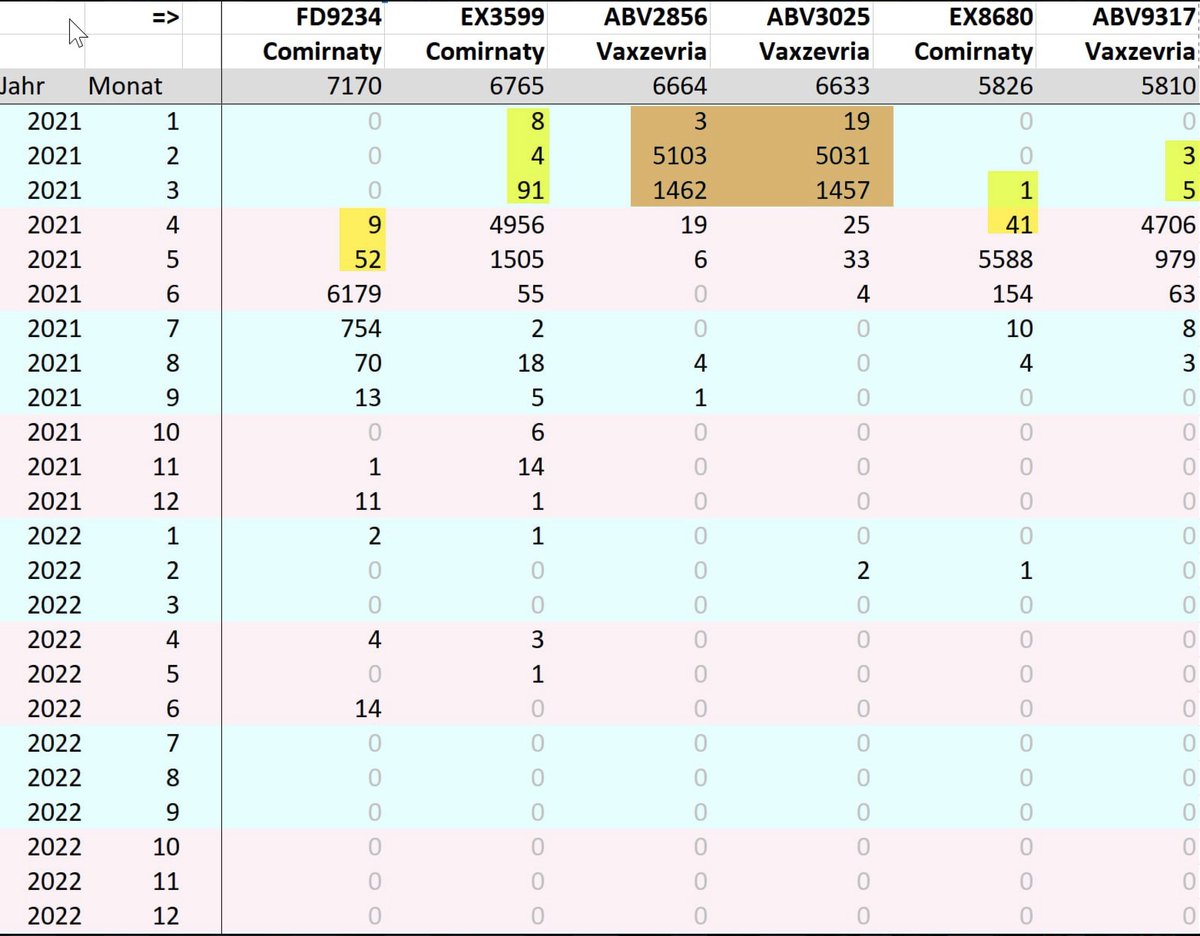Click the Monat column label

click(125, 86)
